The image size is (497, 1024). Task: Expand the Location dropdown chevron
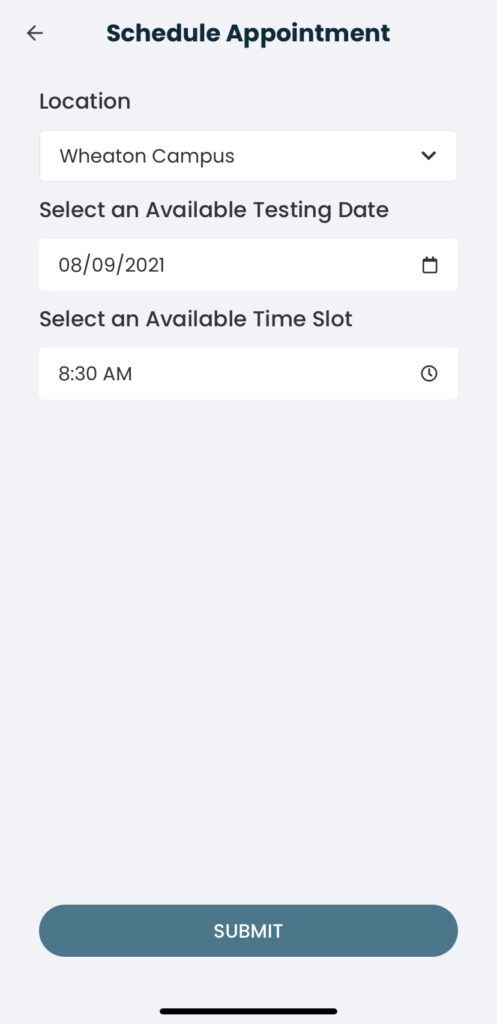428,155
